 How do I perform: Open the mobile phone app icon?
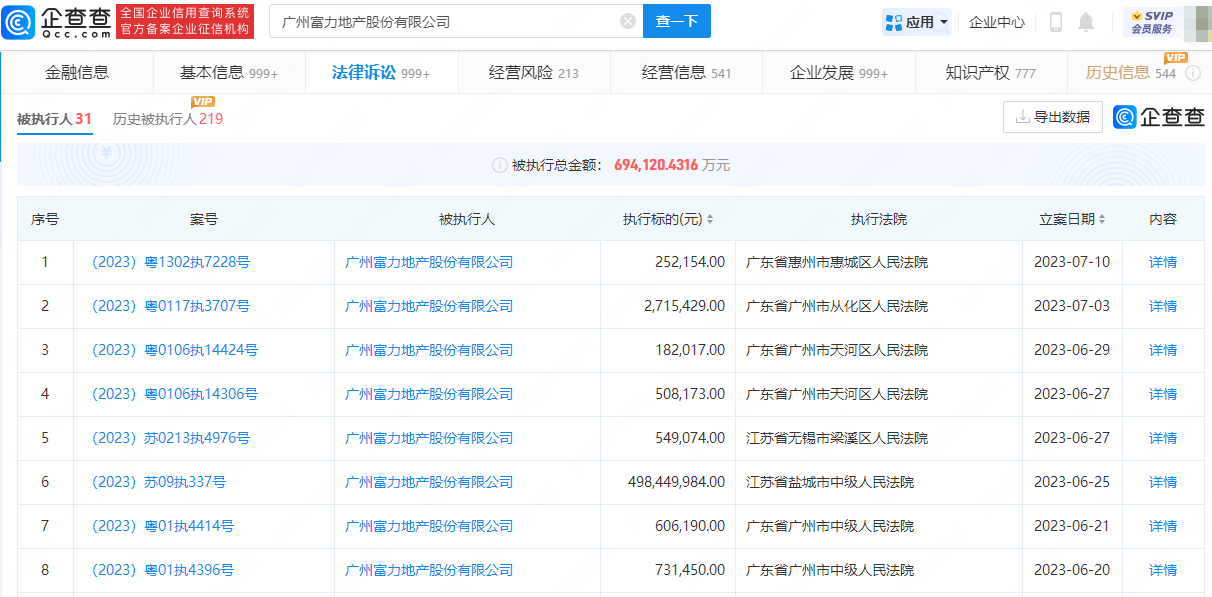tap(1055, 22)
